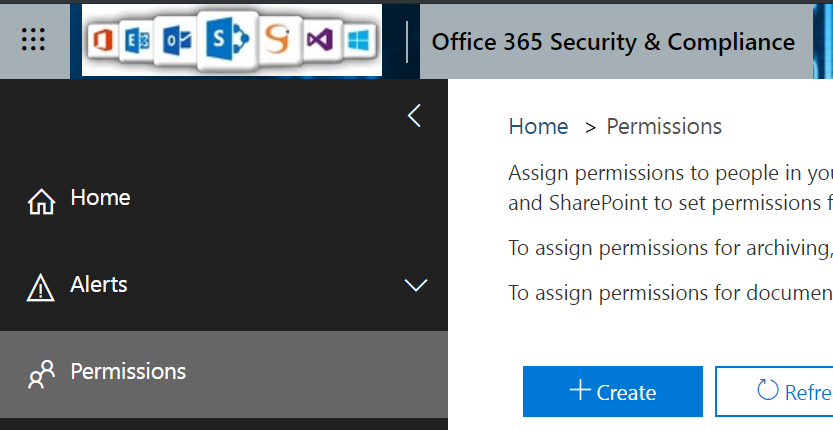Click the Office 365 Security & Compliance title
This screenshot has height=430, width=833.
point(613,42)
